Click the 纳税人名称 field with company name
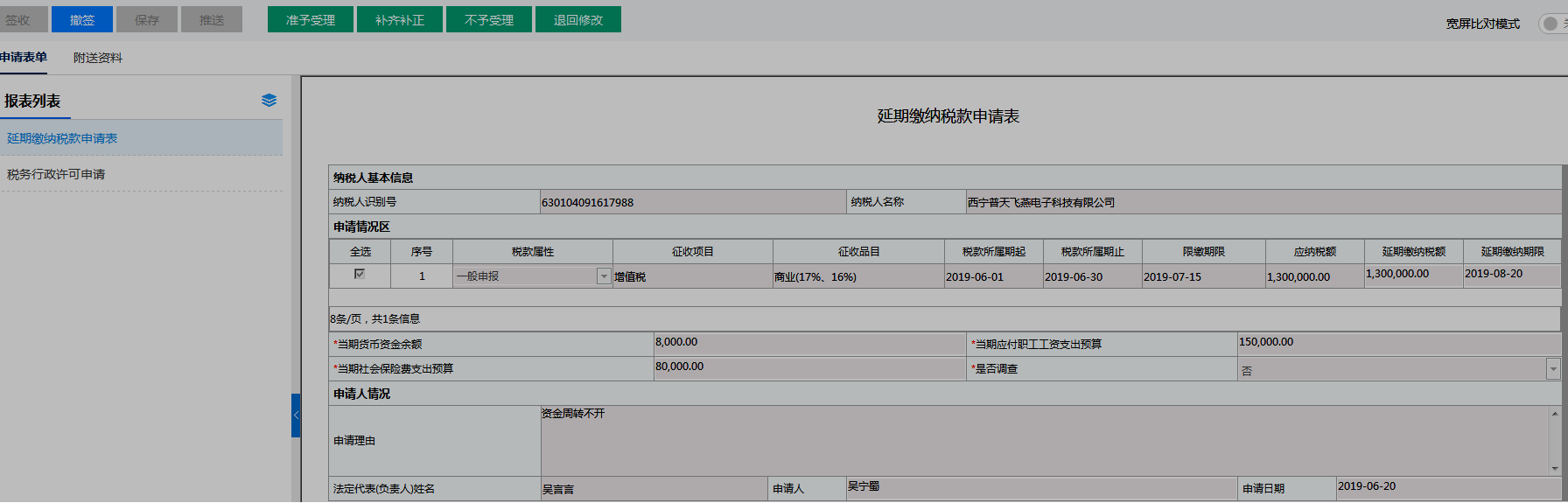Viewport: 1568px width, 503px height. point(1263,202)
